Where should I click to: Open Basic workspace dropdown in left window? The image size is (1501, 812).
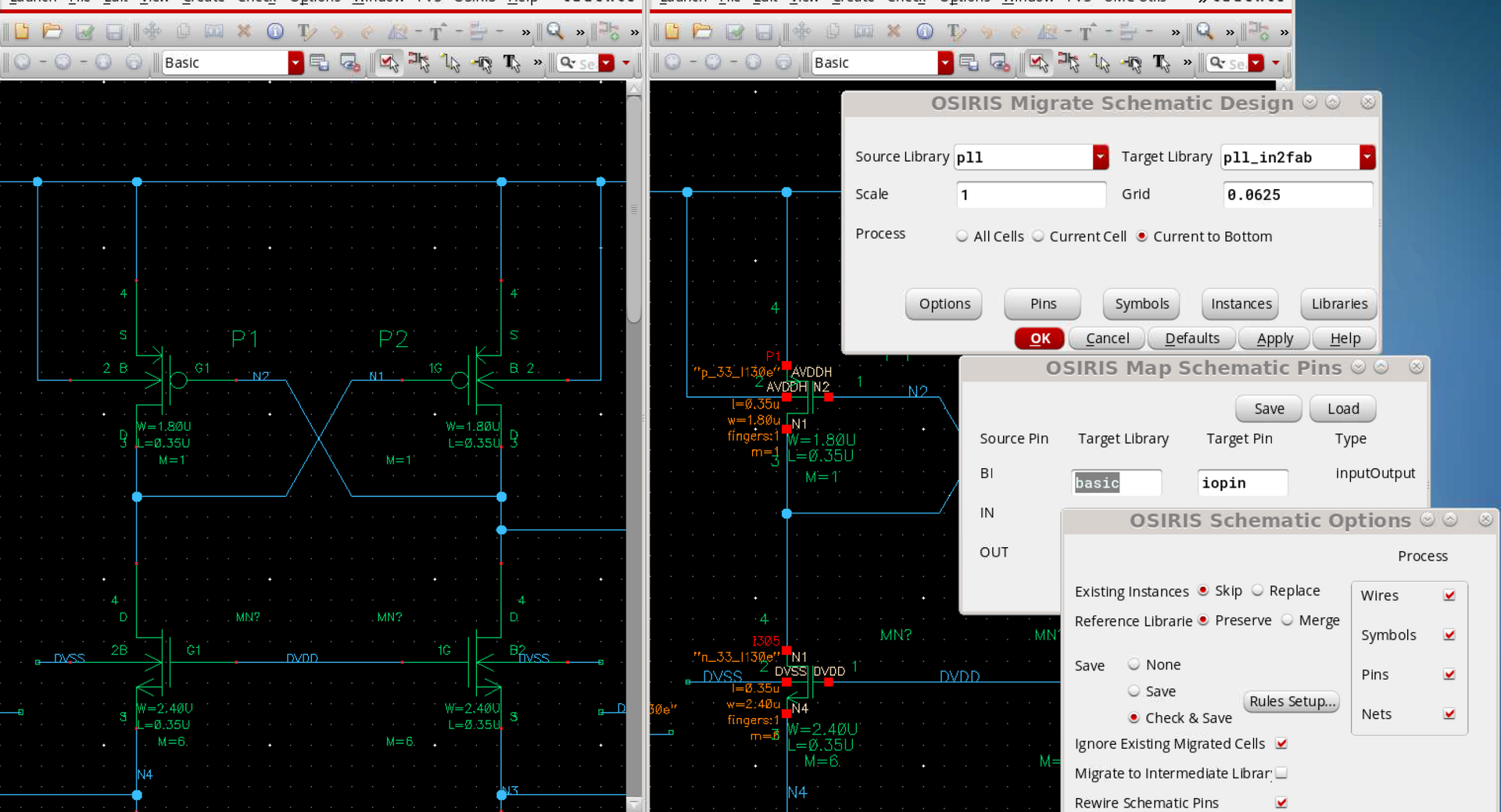(296, 63)
